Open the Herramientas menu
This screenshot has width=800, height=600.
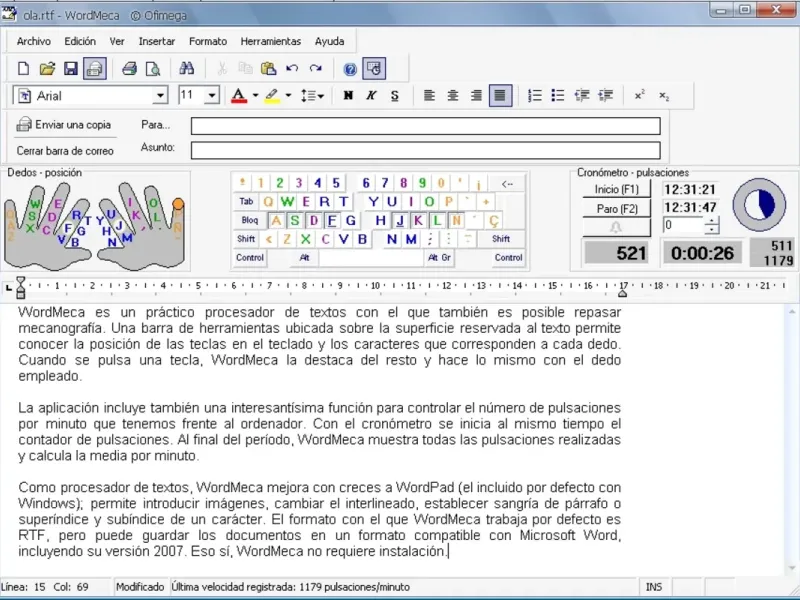(270, 41)
